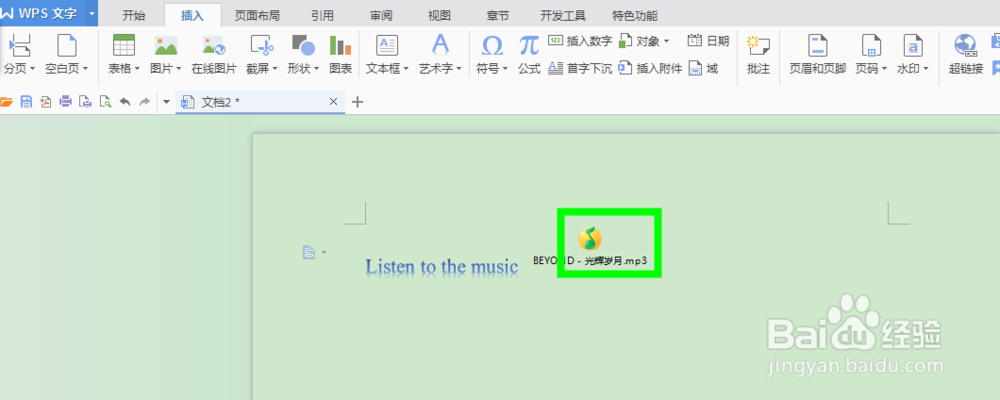Screen dimensions: 1000x400
Task: Switch to the 开始 tab
Action: click(134, 16)
